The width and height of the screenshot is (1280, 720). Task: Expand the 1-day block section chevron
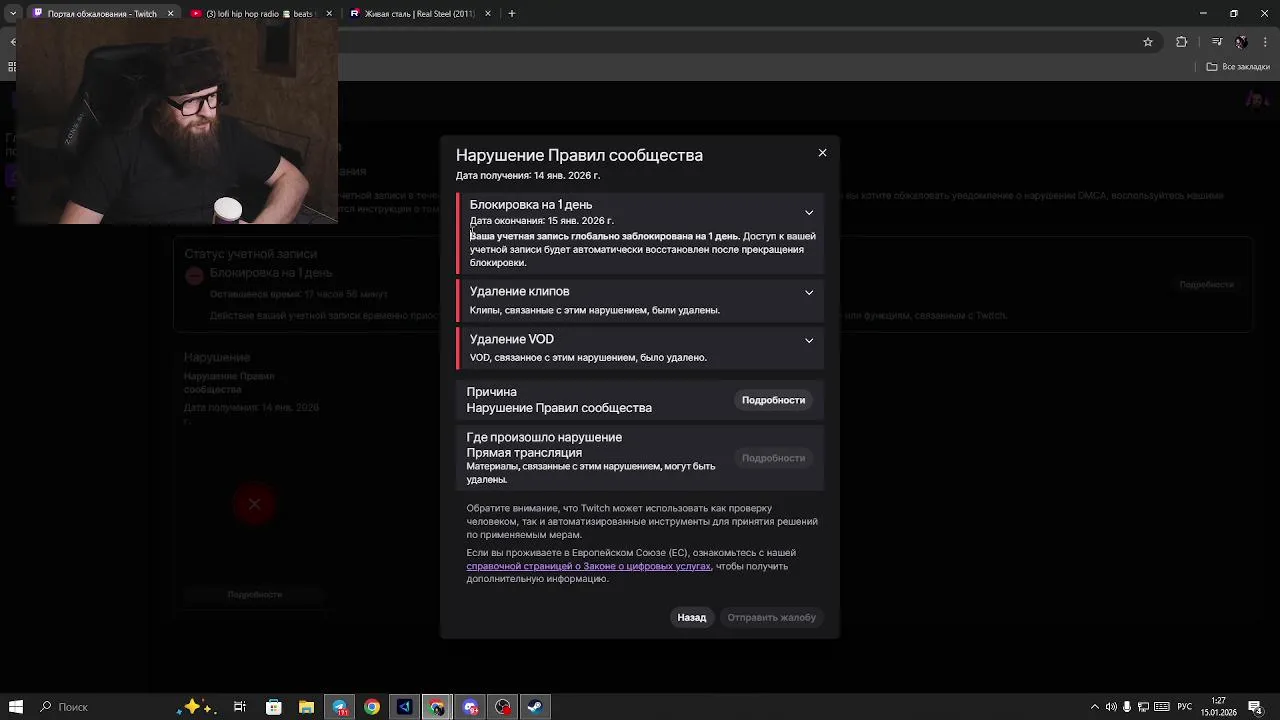tap(809, 212)
